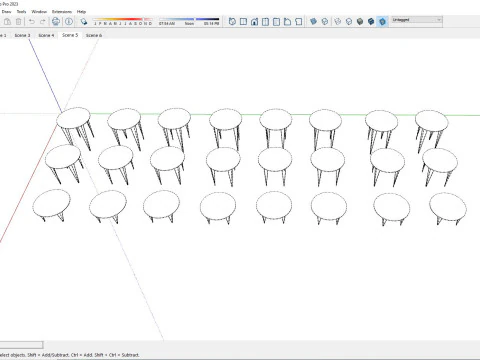Viewport: 480px width, 360px height.
Task: Open the Untagged tag dropdown
Action: [417, 20]
